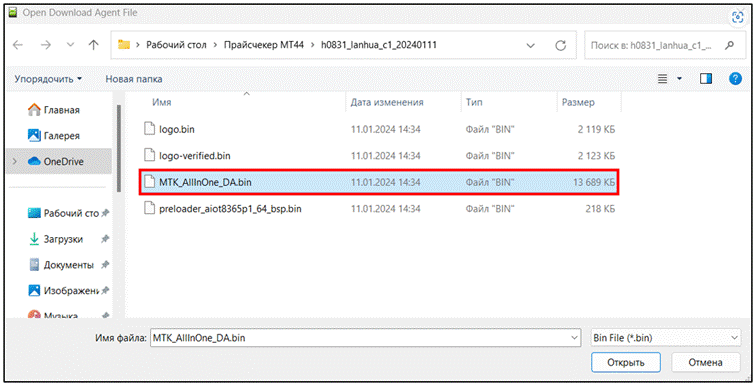Go forward using the forward arrow
The image size is (756, 386).
click(46, 45)
